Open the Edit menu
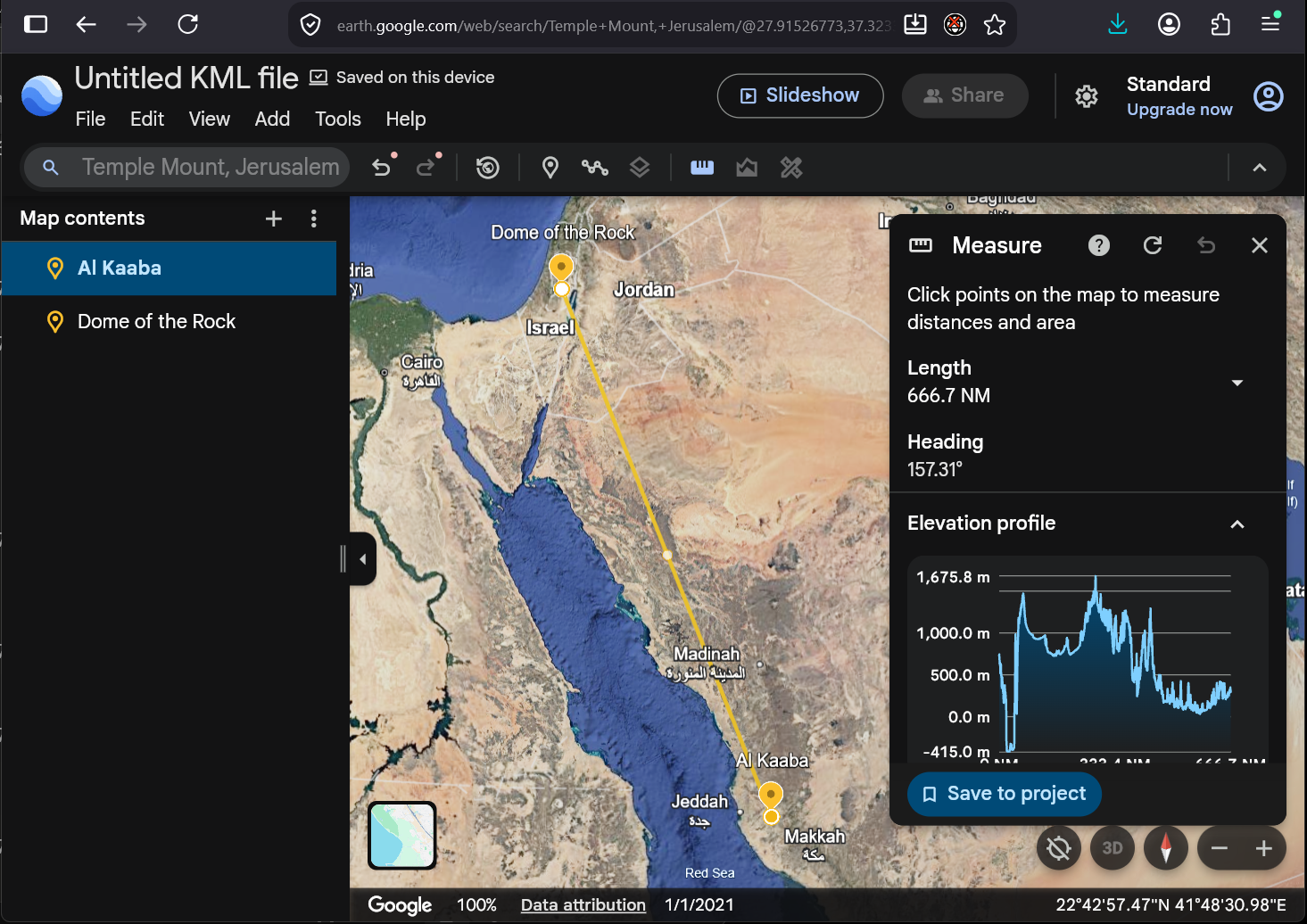Viewport: 1307px width, 924px height. click(147, 119)
